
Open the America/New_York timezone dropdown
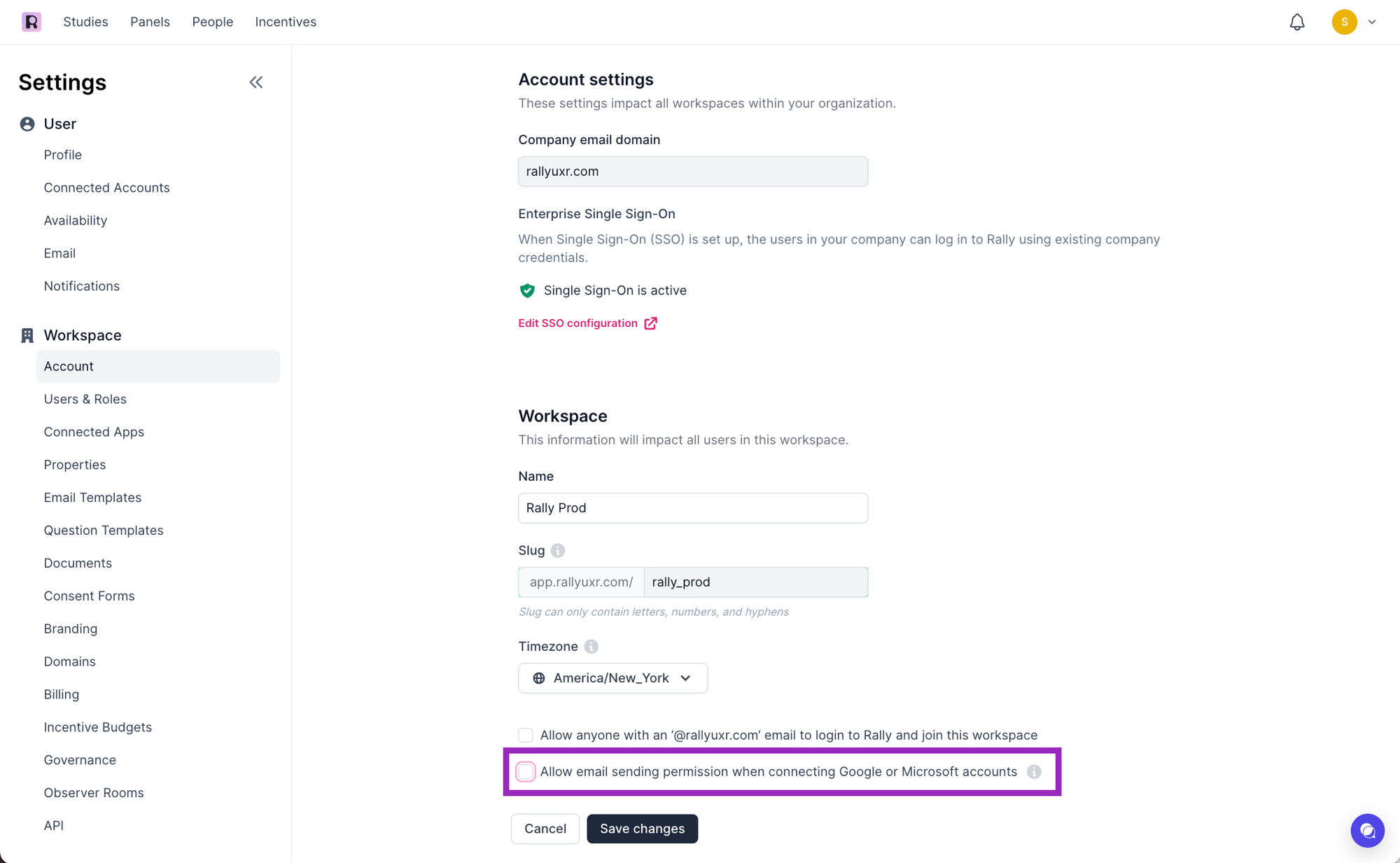pyautogui.click(x=612, y=678)
